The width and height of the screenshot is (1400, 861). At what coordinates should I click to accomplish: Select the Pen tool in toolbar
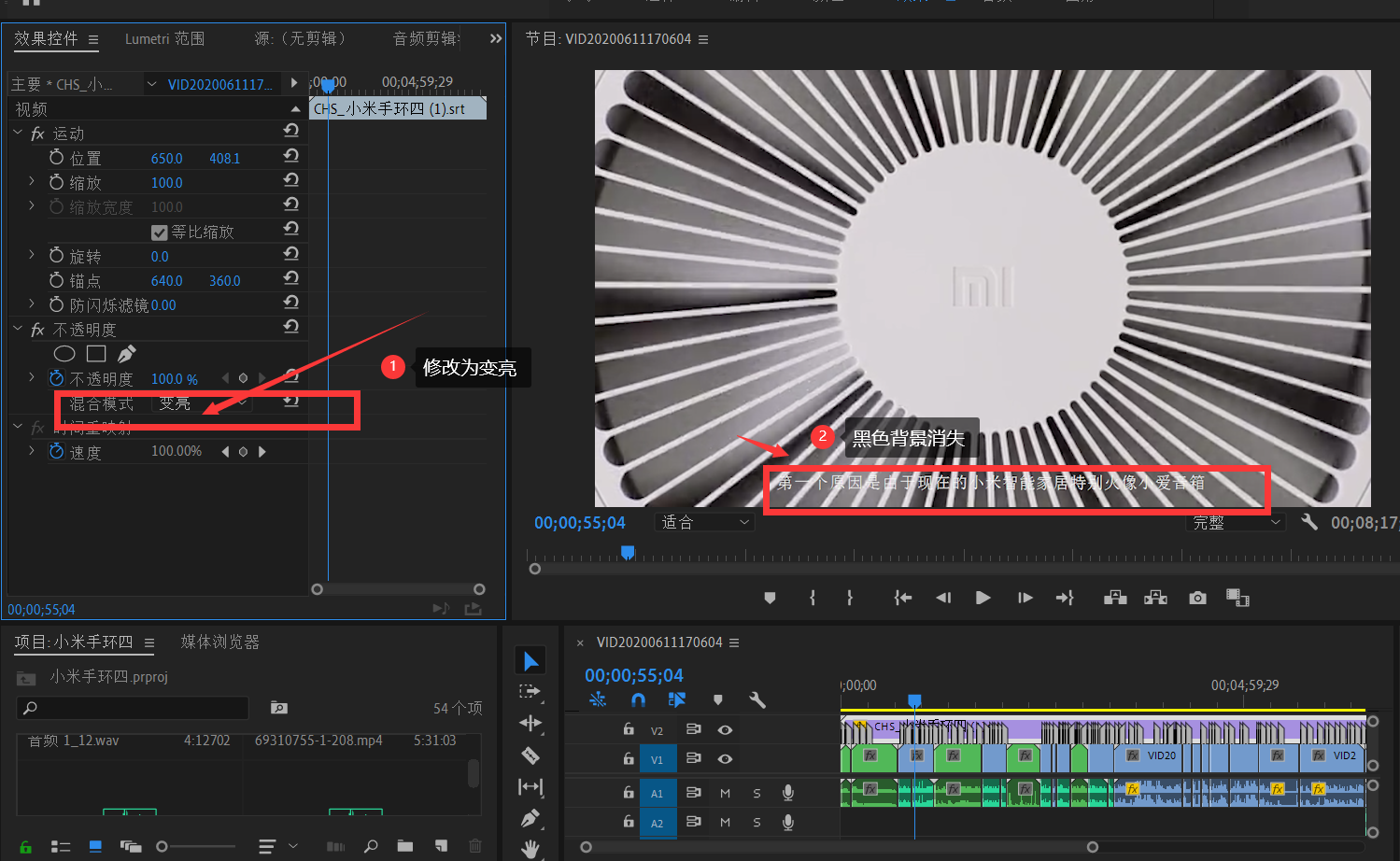coord(530,818)
